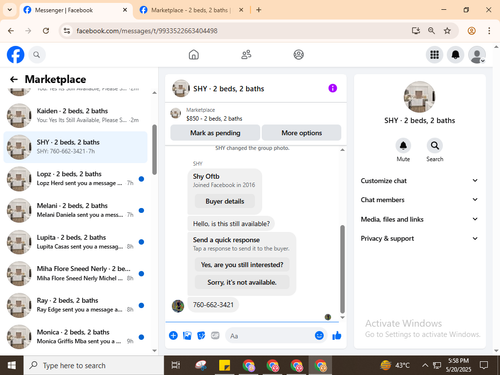Open the Friends icon in top navigation

tap(246, 54)
